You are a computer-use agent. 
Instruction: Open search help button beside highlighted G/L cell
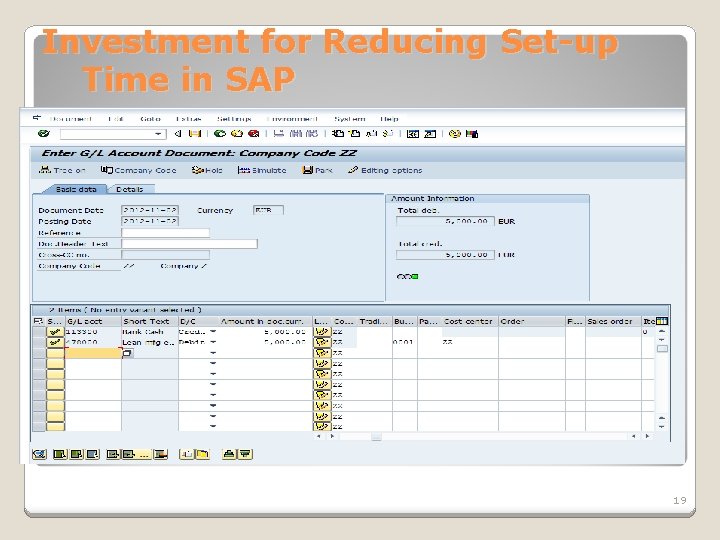pos(128,353)
